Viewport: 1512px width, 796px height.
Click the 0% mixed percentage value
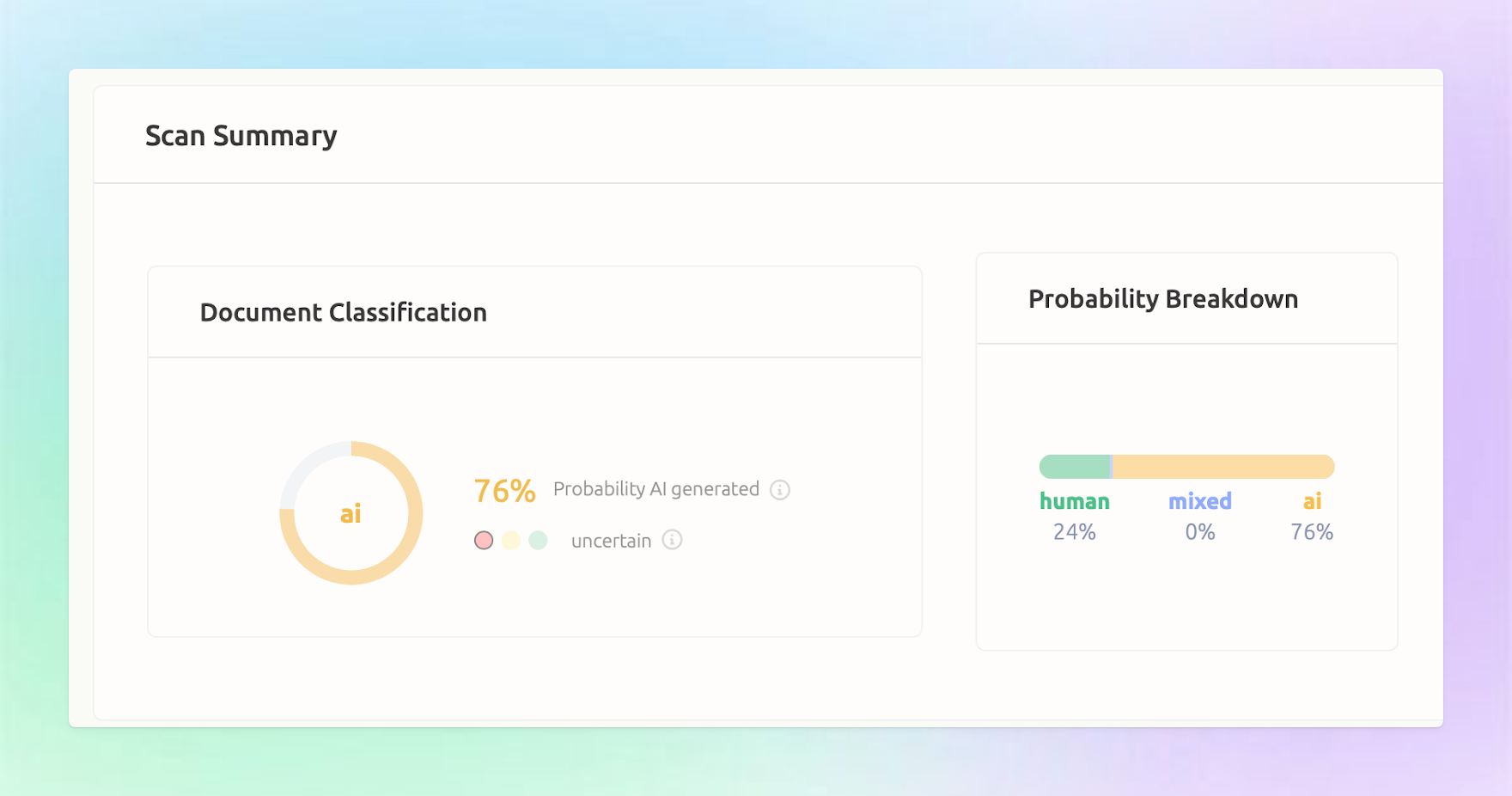(x=1200, y=532)
